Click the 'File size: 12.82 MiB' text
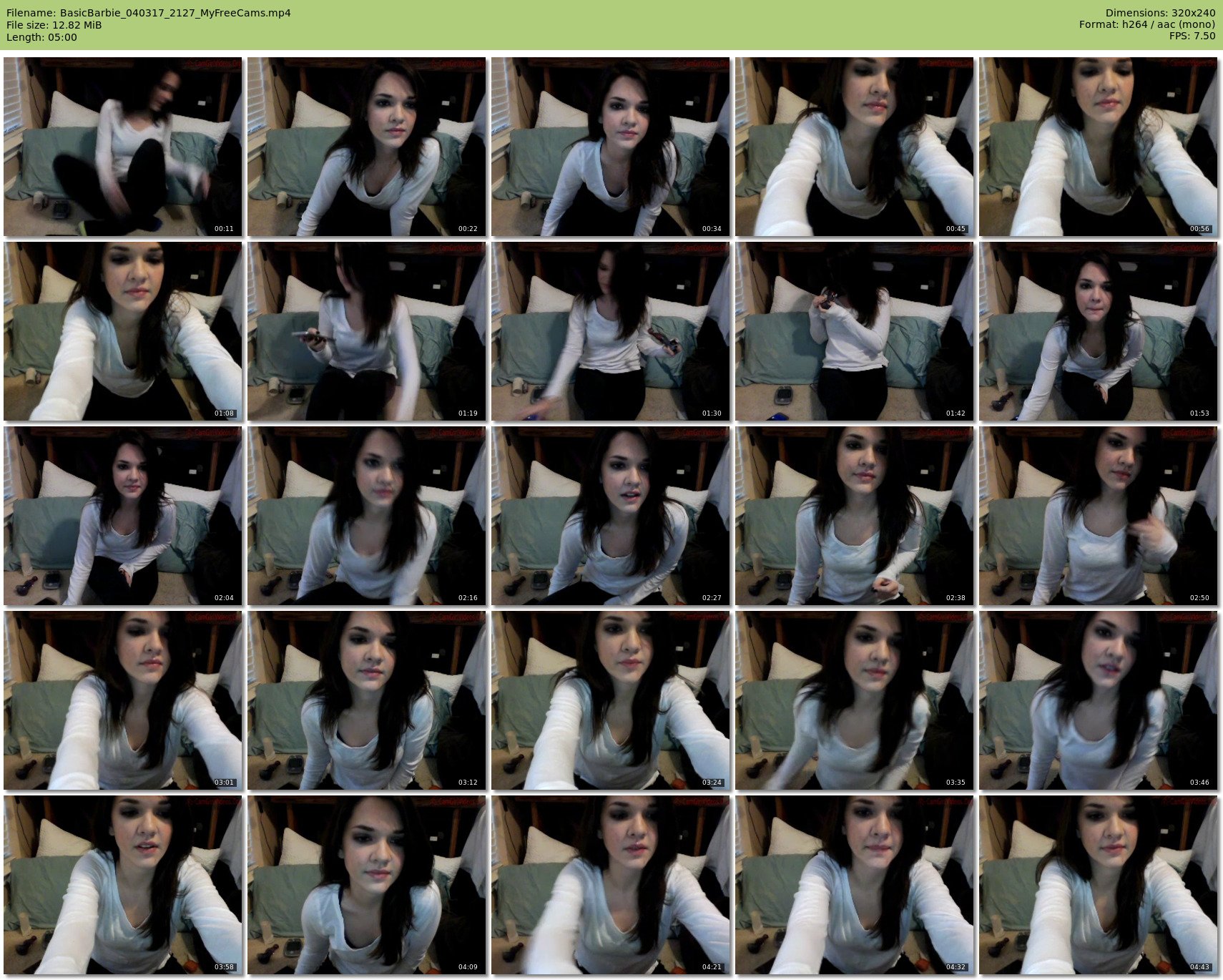This screenshot has height=980, width=1223. coord(54,25)
